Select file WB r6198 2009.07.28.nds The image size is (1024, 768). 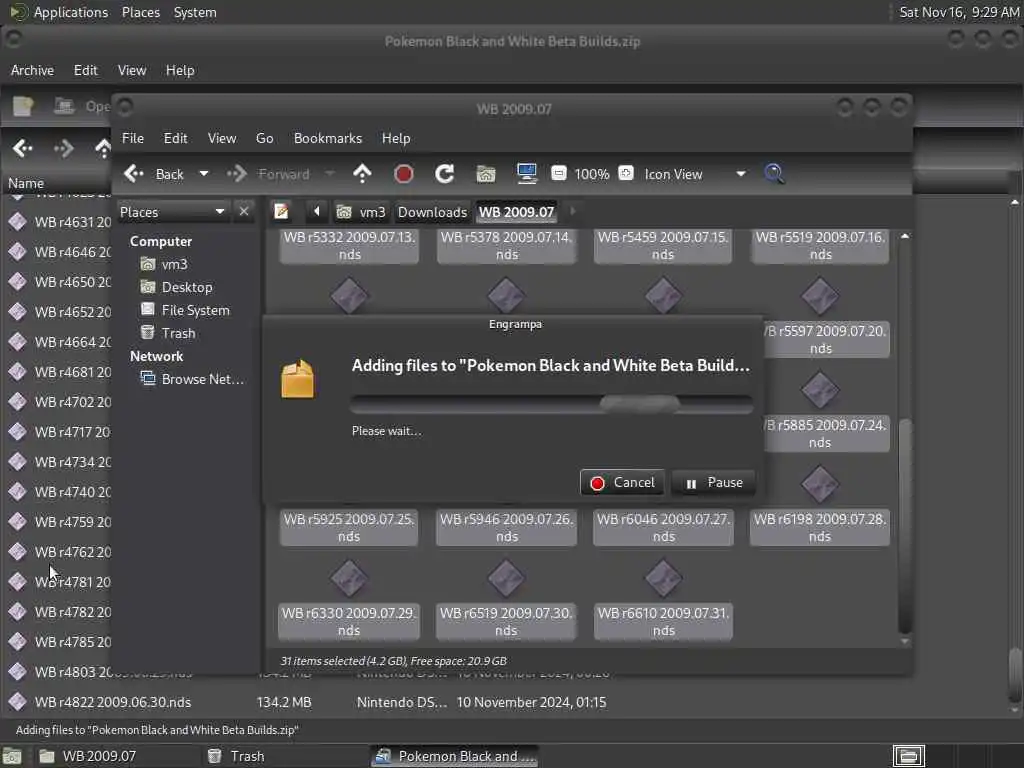point(820,528)
